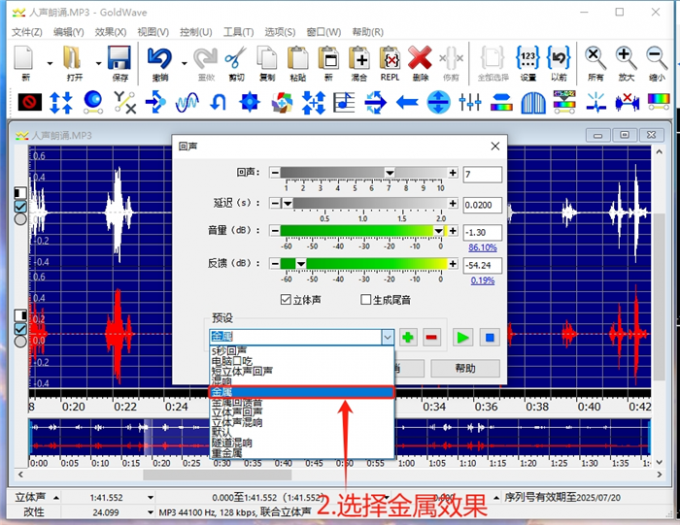Viewport: 680px width, 525px height.
Task: Click the REPL replace icon
Action: (x=390, y=58)
